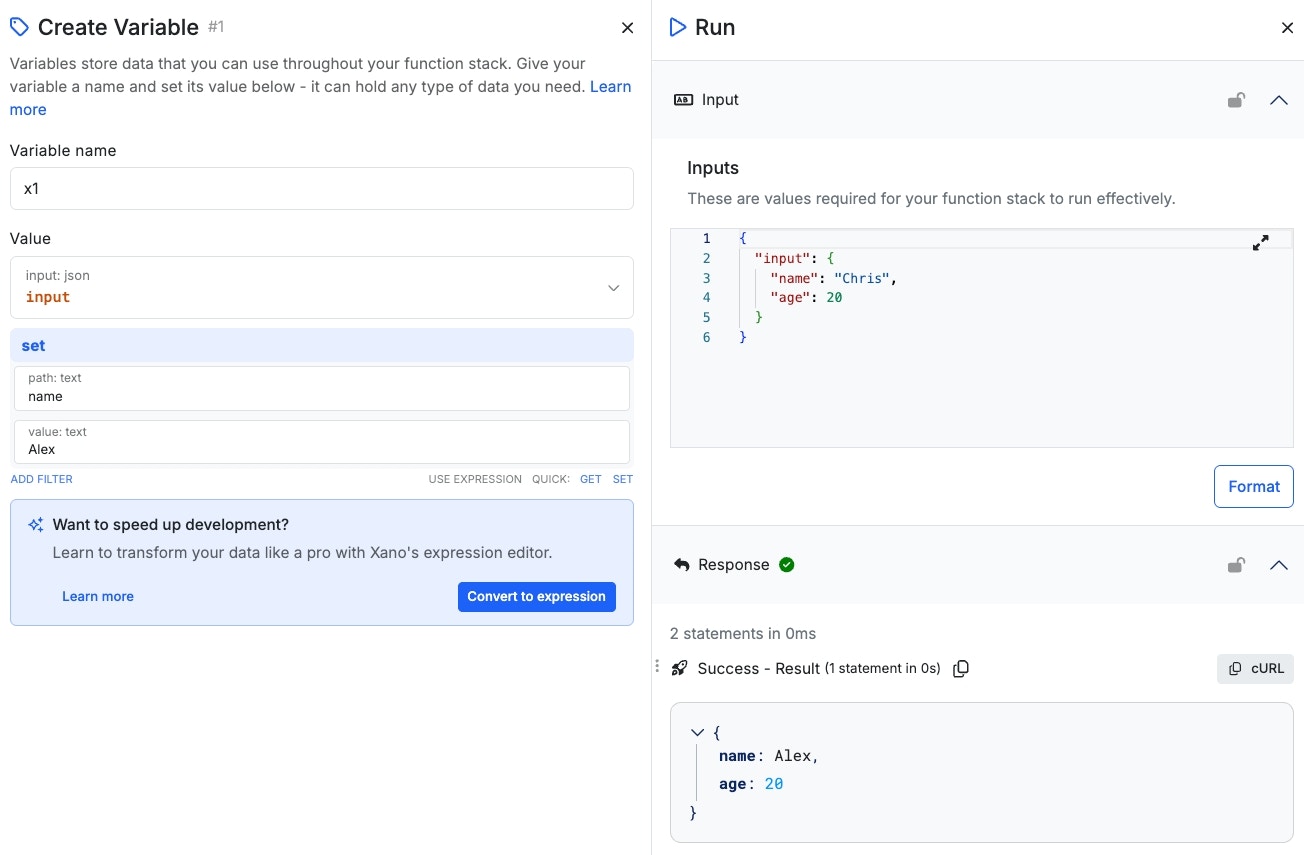Viewport: 1304px width, 855px height.
Task: Click the drag handle dots beside Success result
Action: tap(657, 666)
